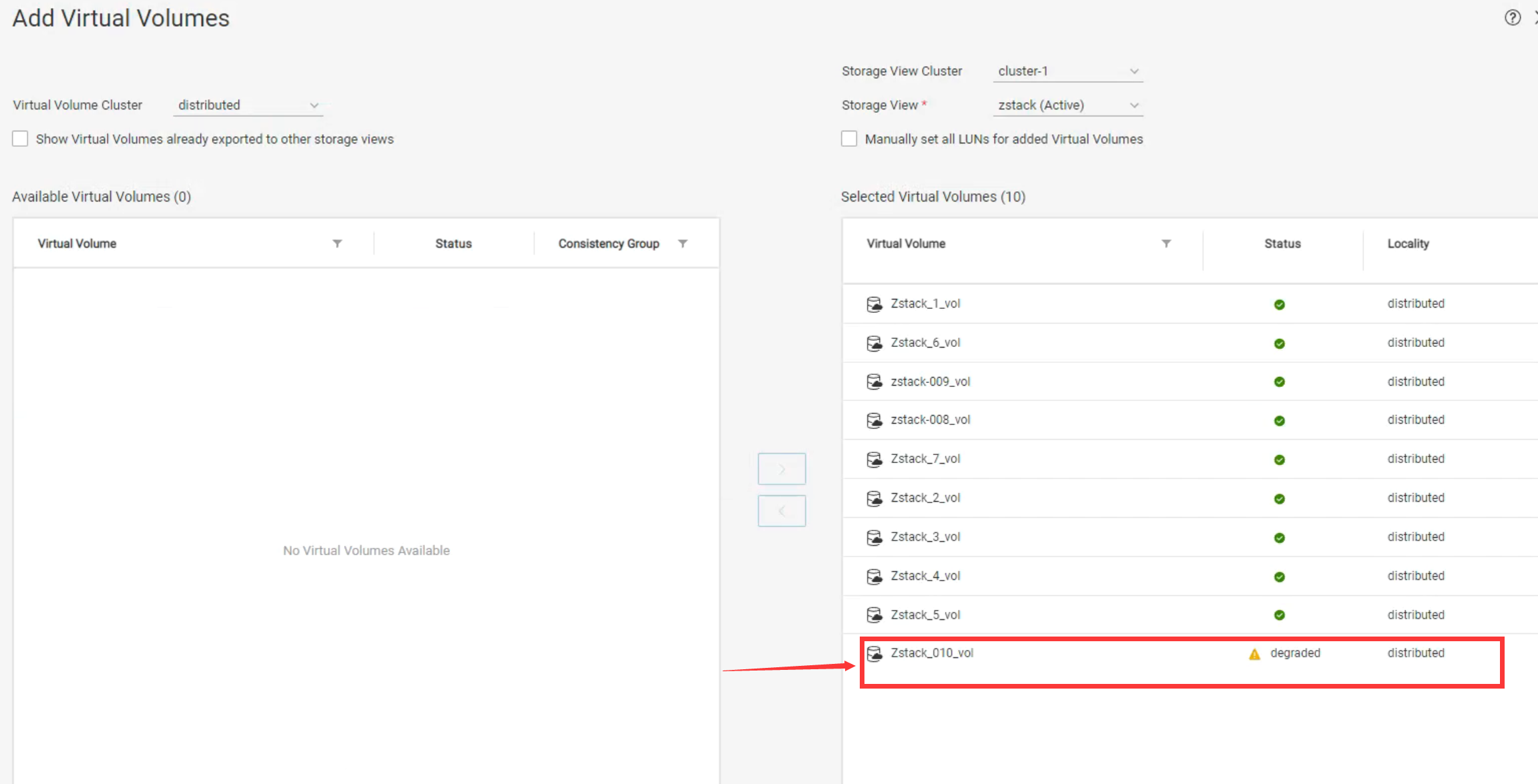Select the Zstack_010_vol degraded row

(932, 653)
